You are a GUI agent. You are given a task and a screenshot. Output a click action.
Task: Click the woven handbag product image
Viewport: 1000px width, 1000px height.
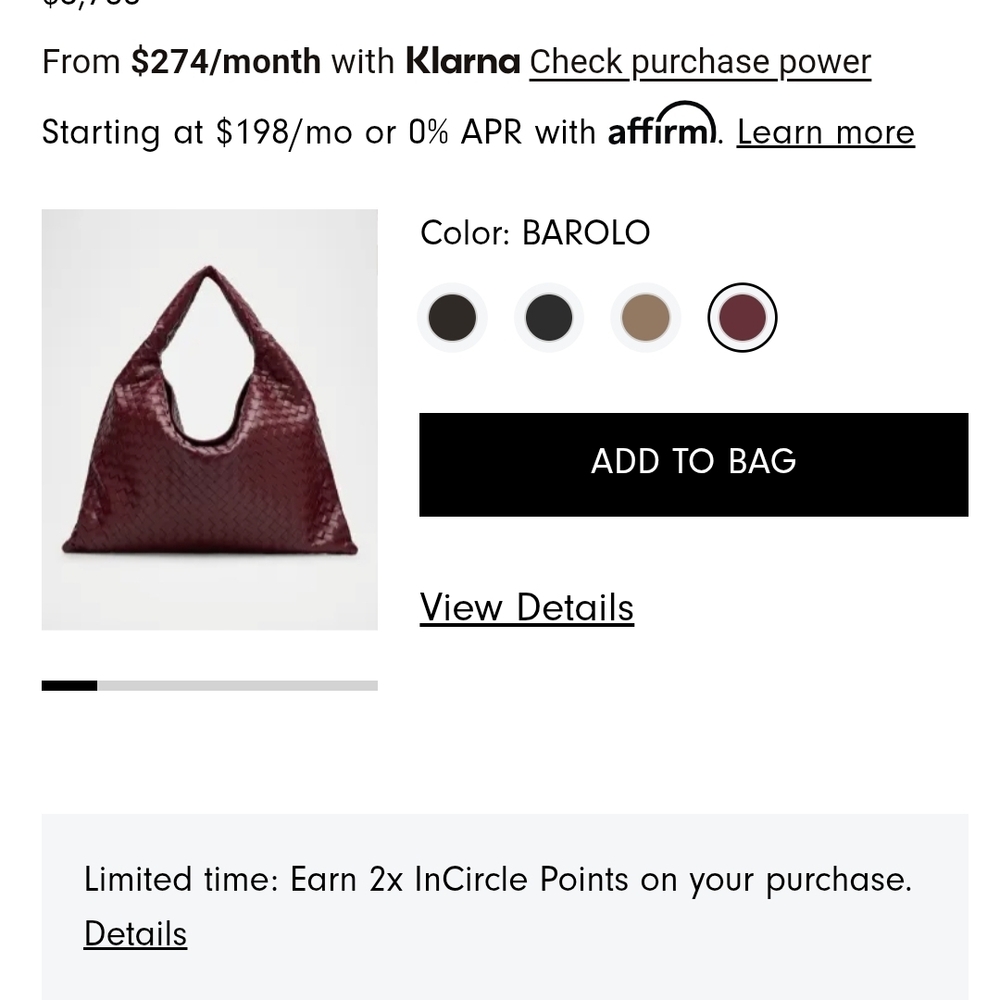(209, 420)
